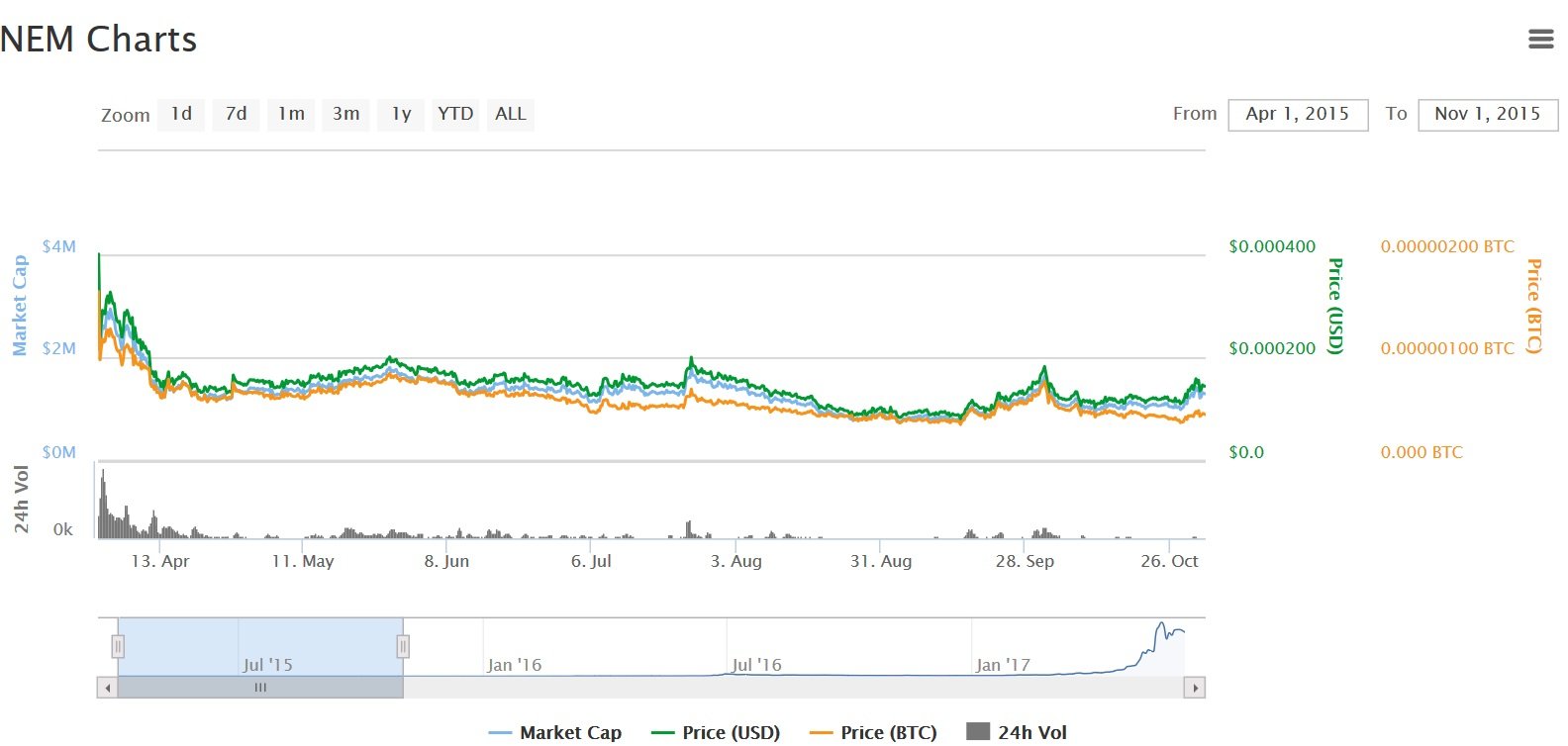Grab the navigator right range handle

pyautogui.click(x=403, y=647)
